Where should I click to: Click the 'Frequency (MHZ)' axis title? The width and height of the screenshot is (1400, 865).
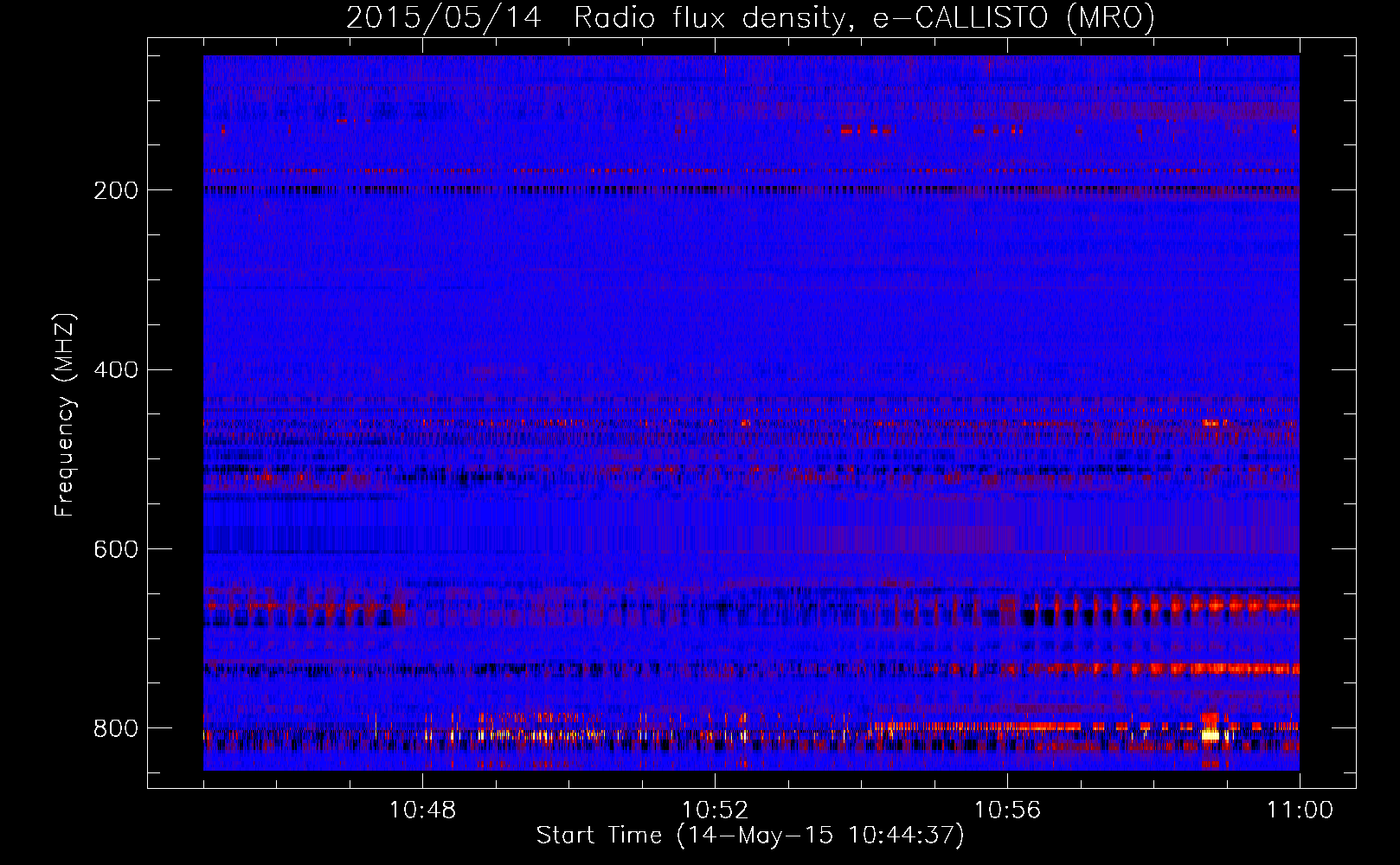point(65,414)
